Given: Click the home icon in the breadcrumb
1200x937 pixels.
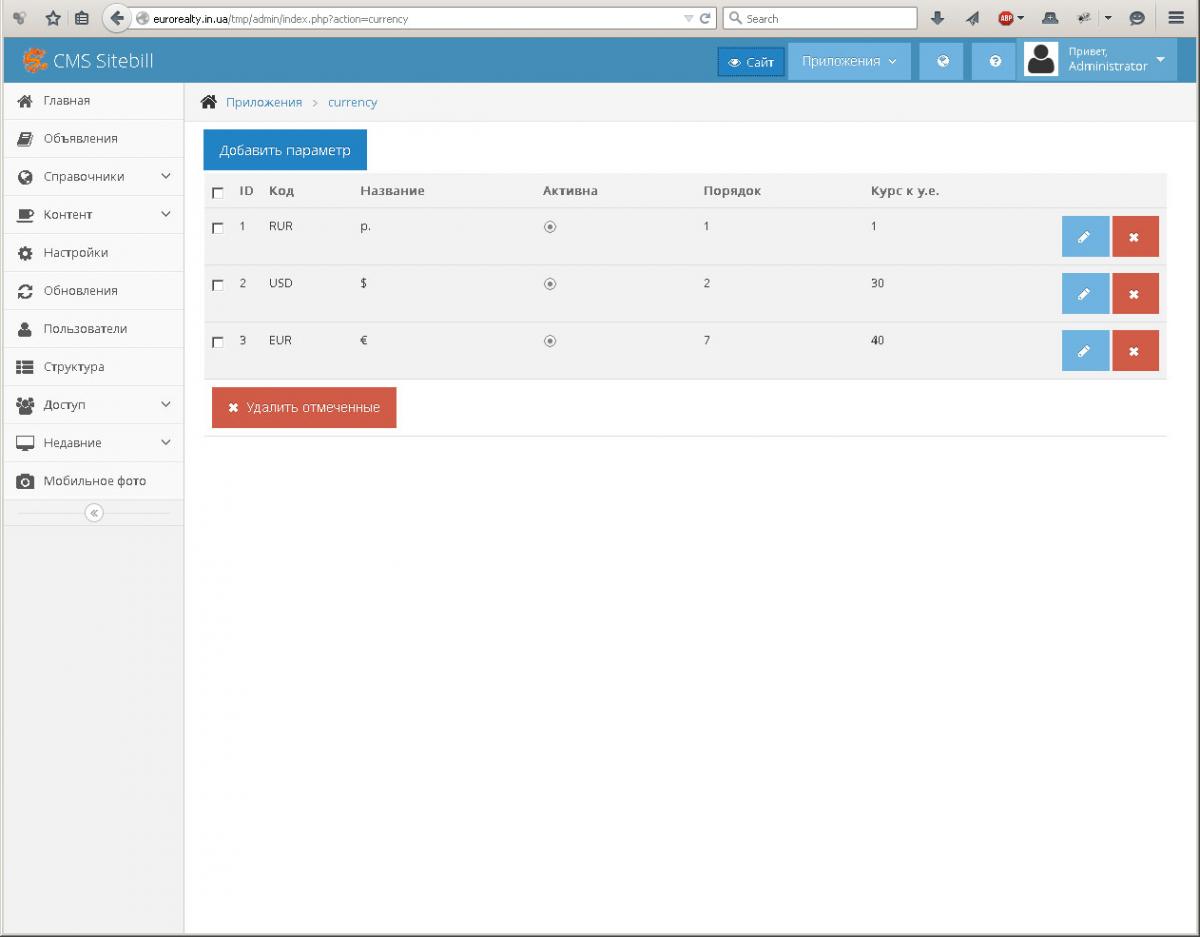Looking at the screenshot, I should tap(209, 102).
